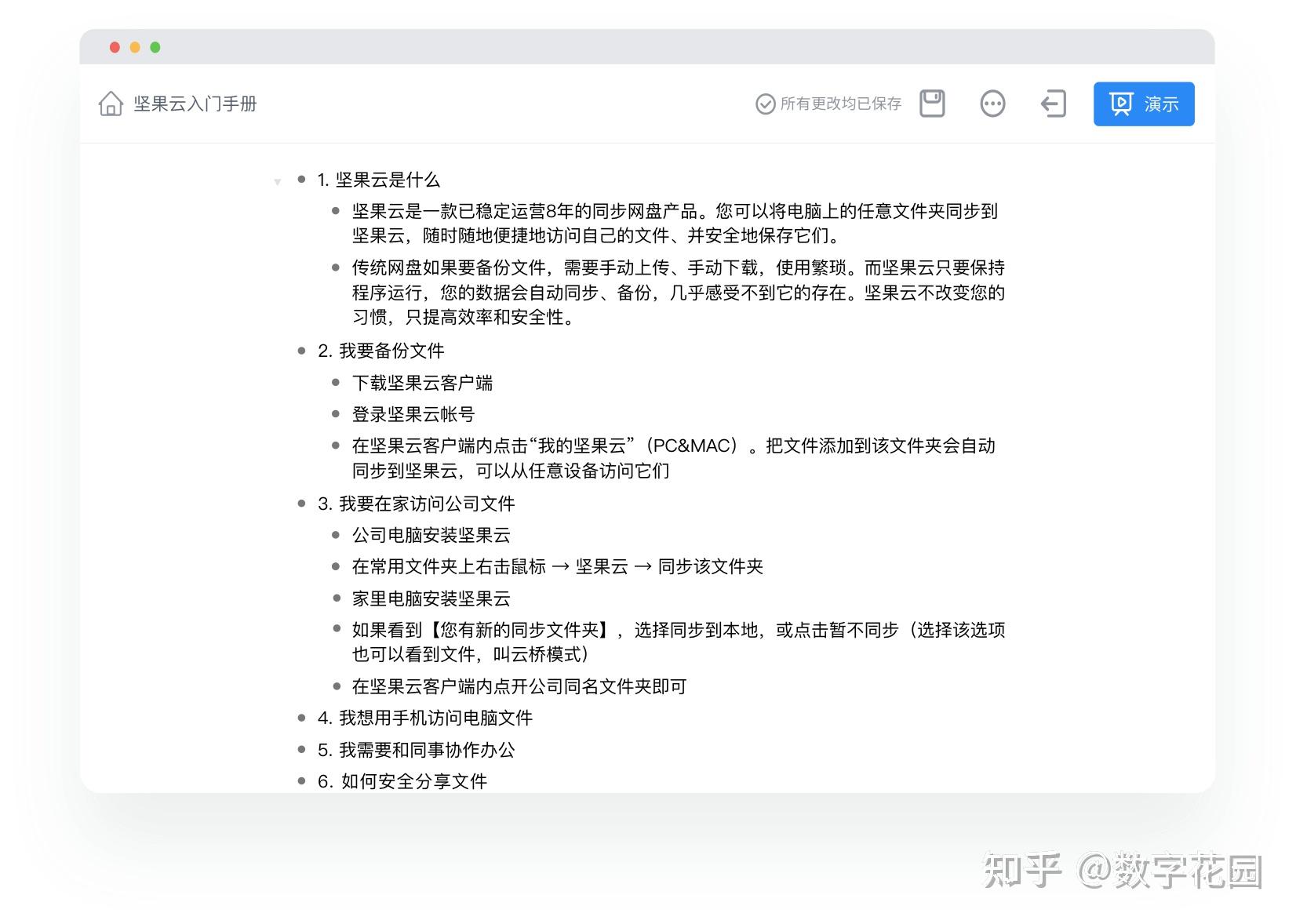Click the floppy disk save icon
Screen dimensions: 1296x924
point(932,103)
